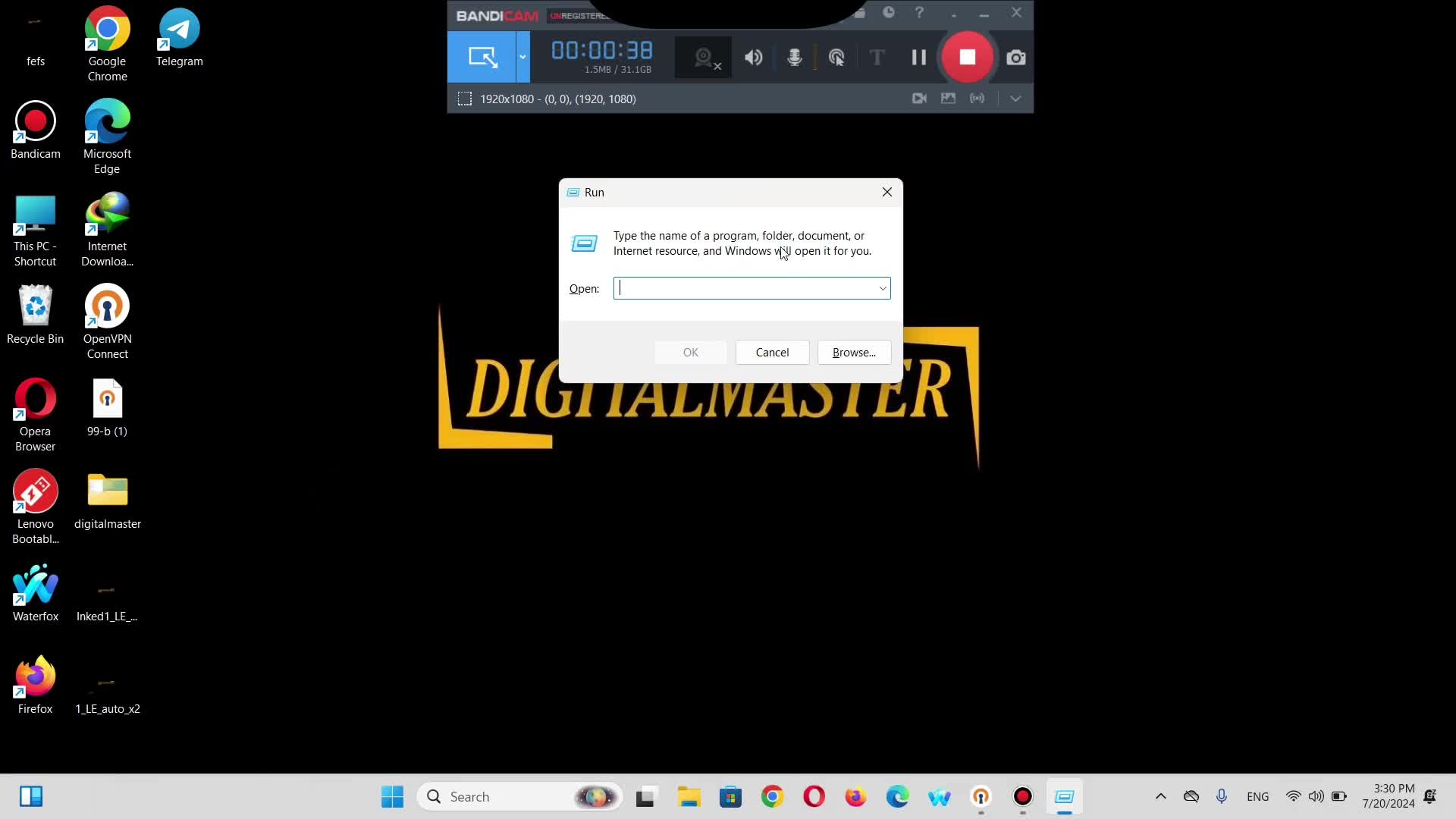Expand the Bandicam panel chevron
This screenshot has width=1456, height=819.
pos(1015,99)
